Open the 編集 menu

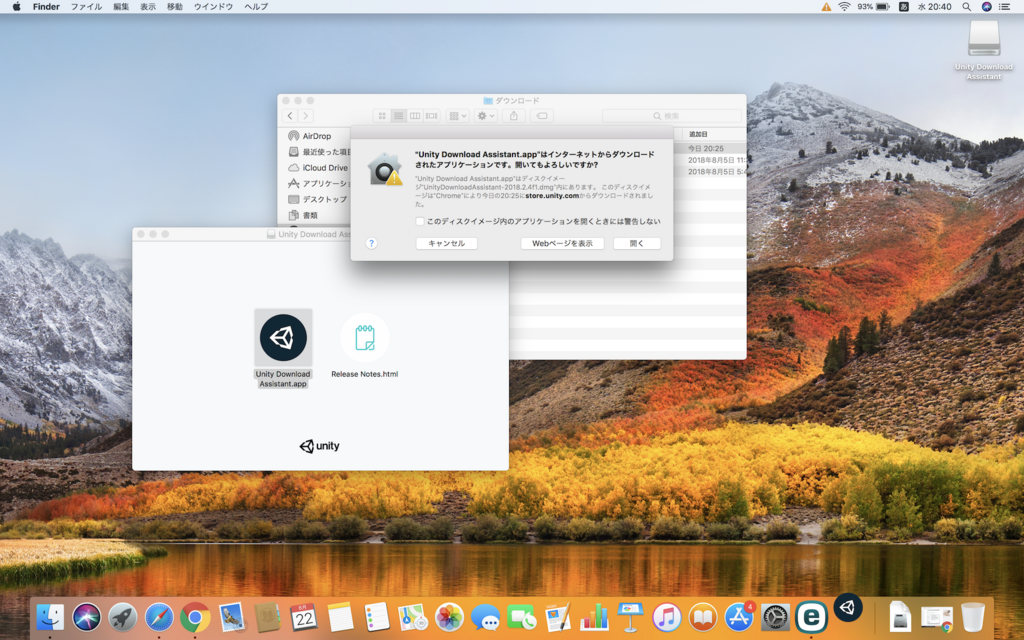[121, 7]
